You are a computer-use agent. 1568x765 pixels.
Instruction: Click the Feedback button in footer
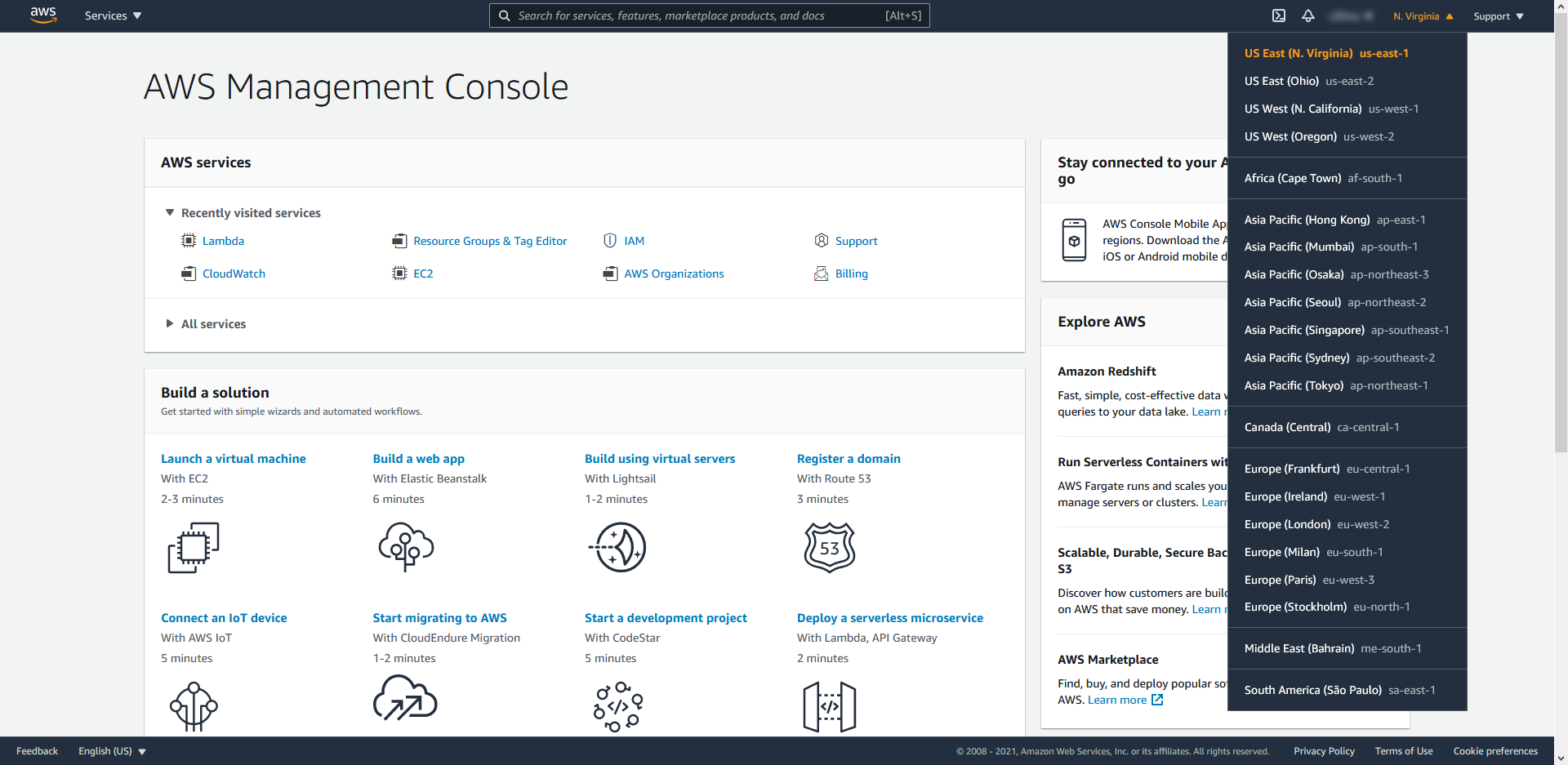[x=37, y=751]
